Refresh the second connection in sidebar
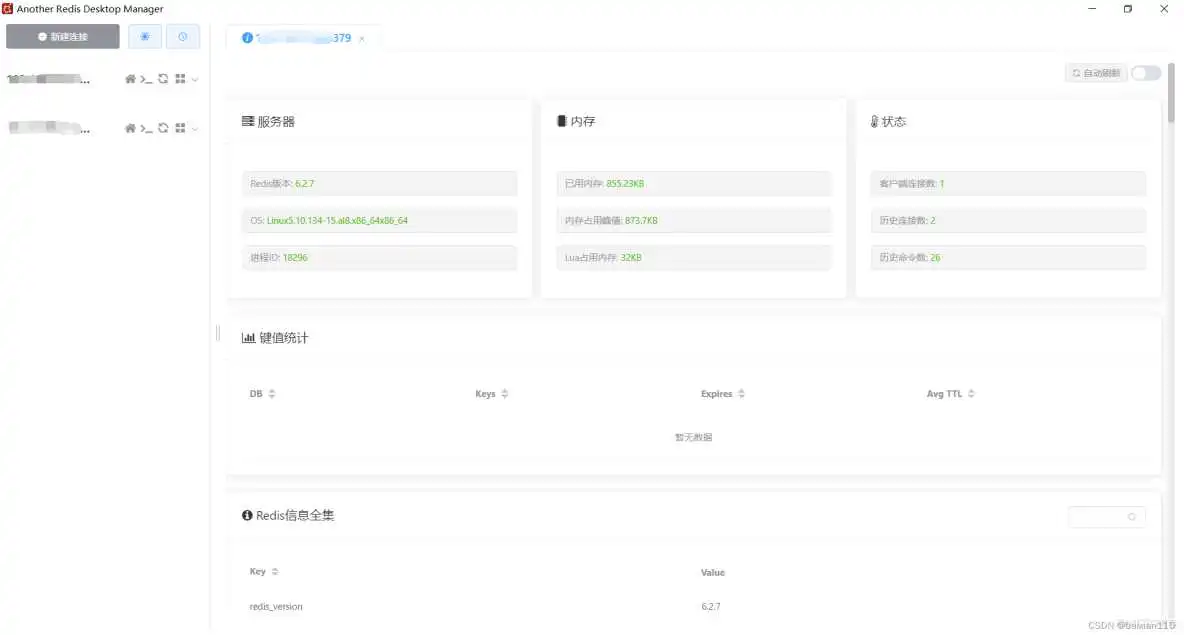Viewport: 1184px width, 635px height. pyautogui.click(x=163, y=128)
